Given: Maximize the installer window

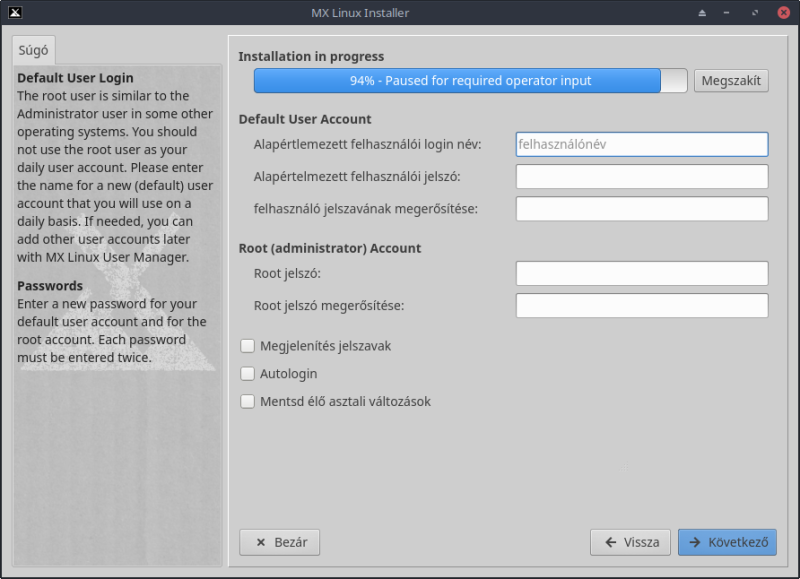Looking at the screenshot, I should (x=755, y=13).
